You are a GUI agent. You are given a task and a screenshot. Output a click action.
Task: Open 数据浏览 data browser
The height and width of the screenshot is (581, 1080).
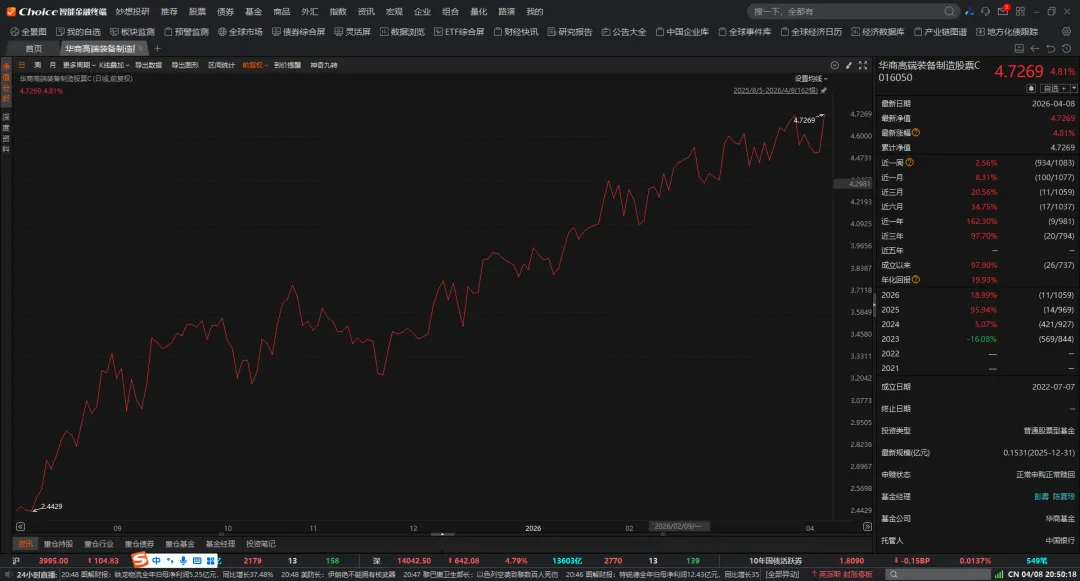pyautogui.click(x=402, y=32)
